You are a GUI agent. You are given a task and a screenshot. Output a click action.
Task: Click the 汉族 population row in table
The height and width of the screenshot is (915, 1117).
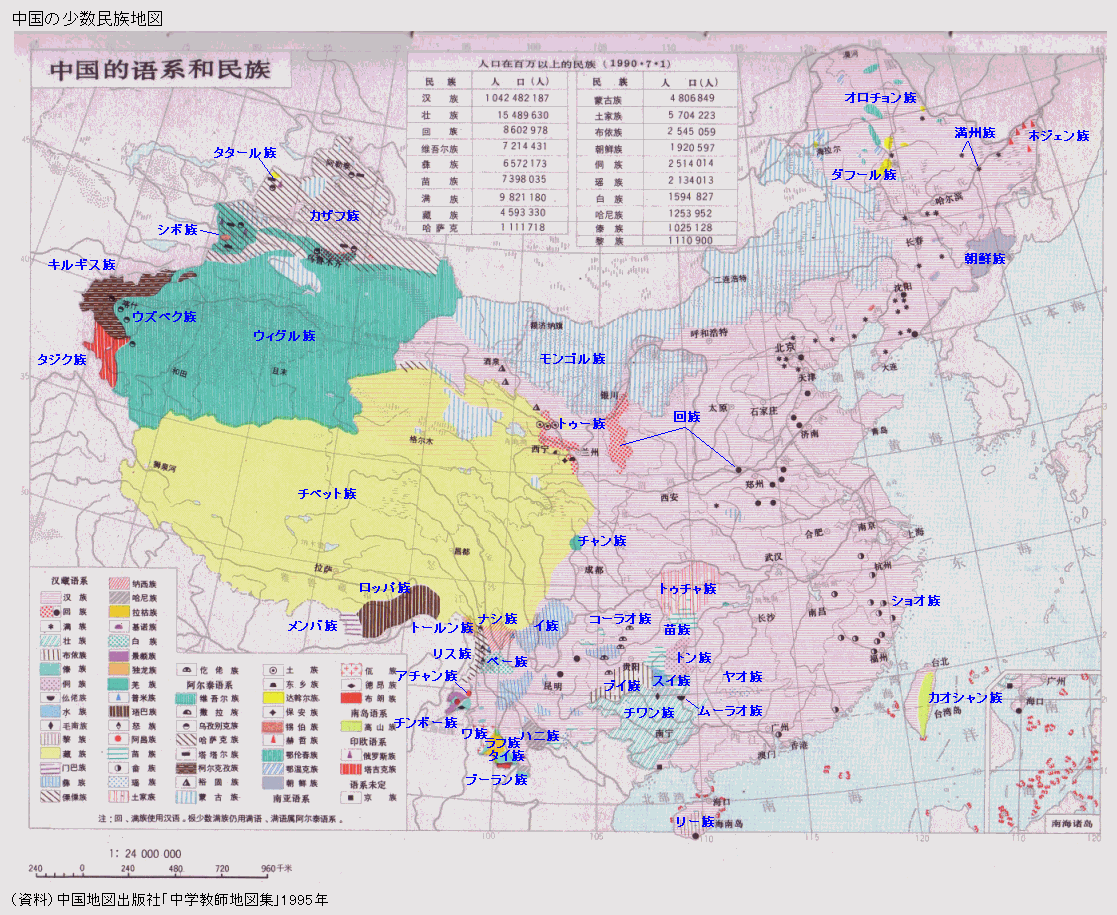tap(490, 99)
